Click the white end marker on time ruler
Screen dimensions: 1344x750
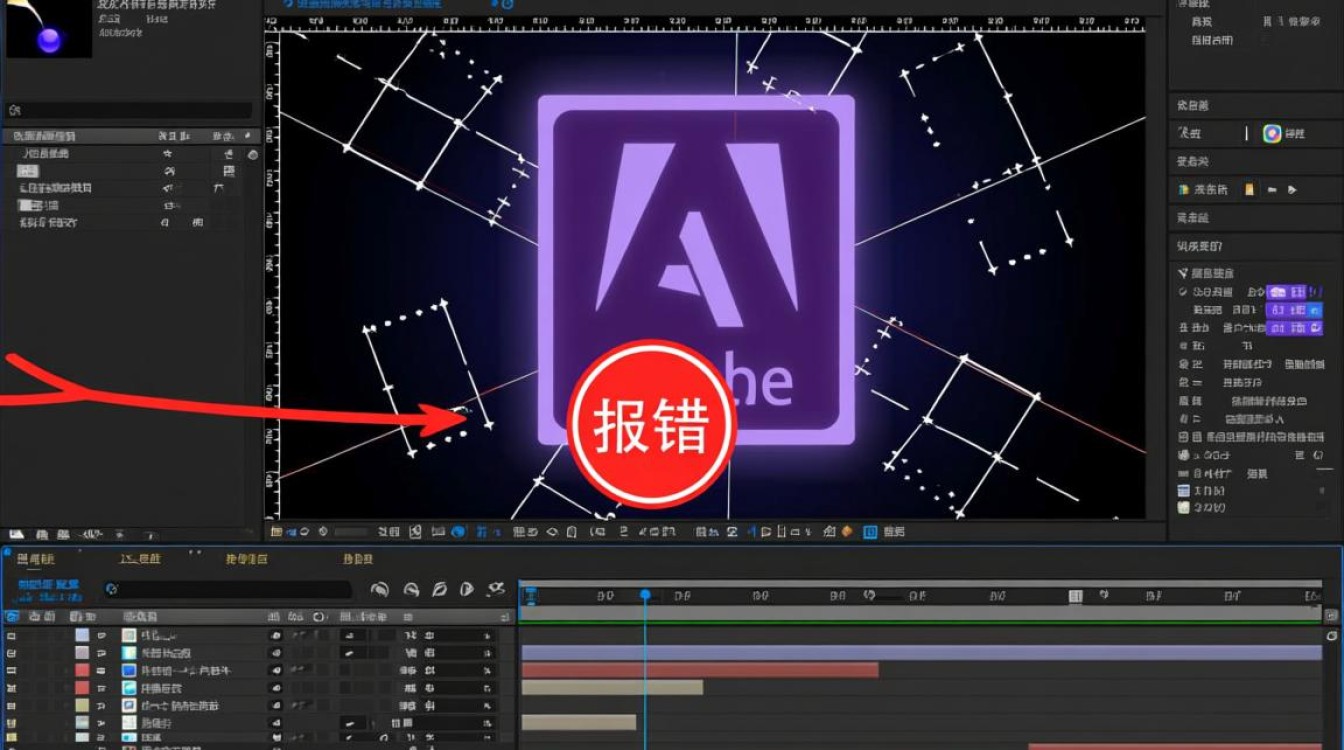tap(1075, 596)
